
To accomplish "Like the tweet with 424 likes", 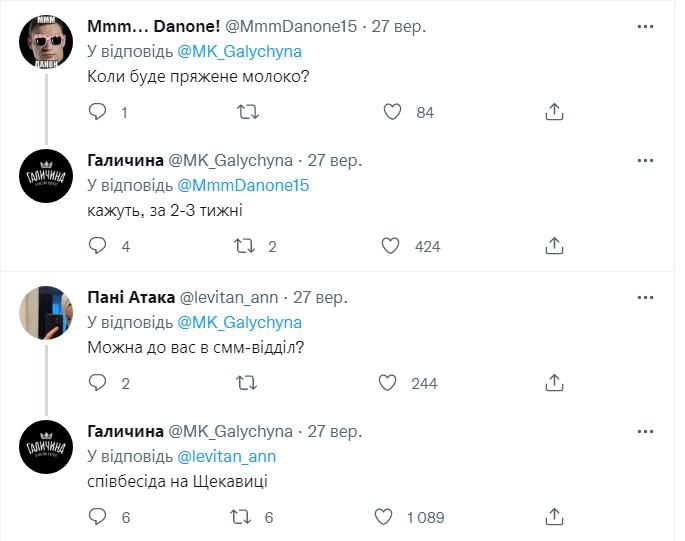I will (x=394, y=246).
